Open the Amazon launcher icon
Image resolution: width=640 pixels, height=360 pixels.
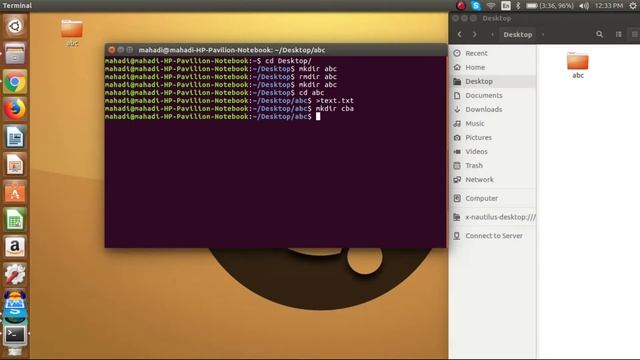15,247
